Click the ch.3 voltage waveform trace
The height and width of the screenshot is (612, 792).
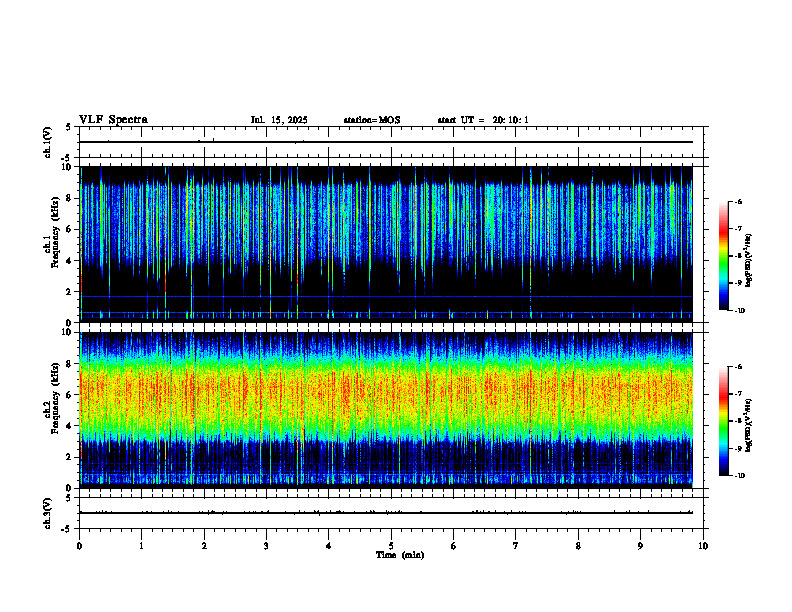[x=386, y=513]
